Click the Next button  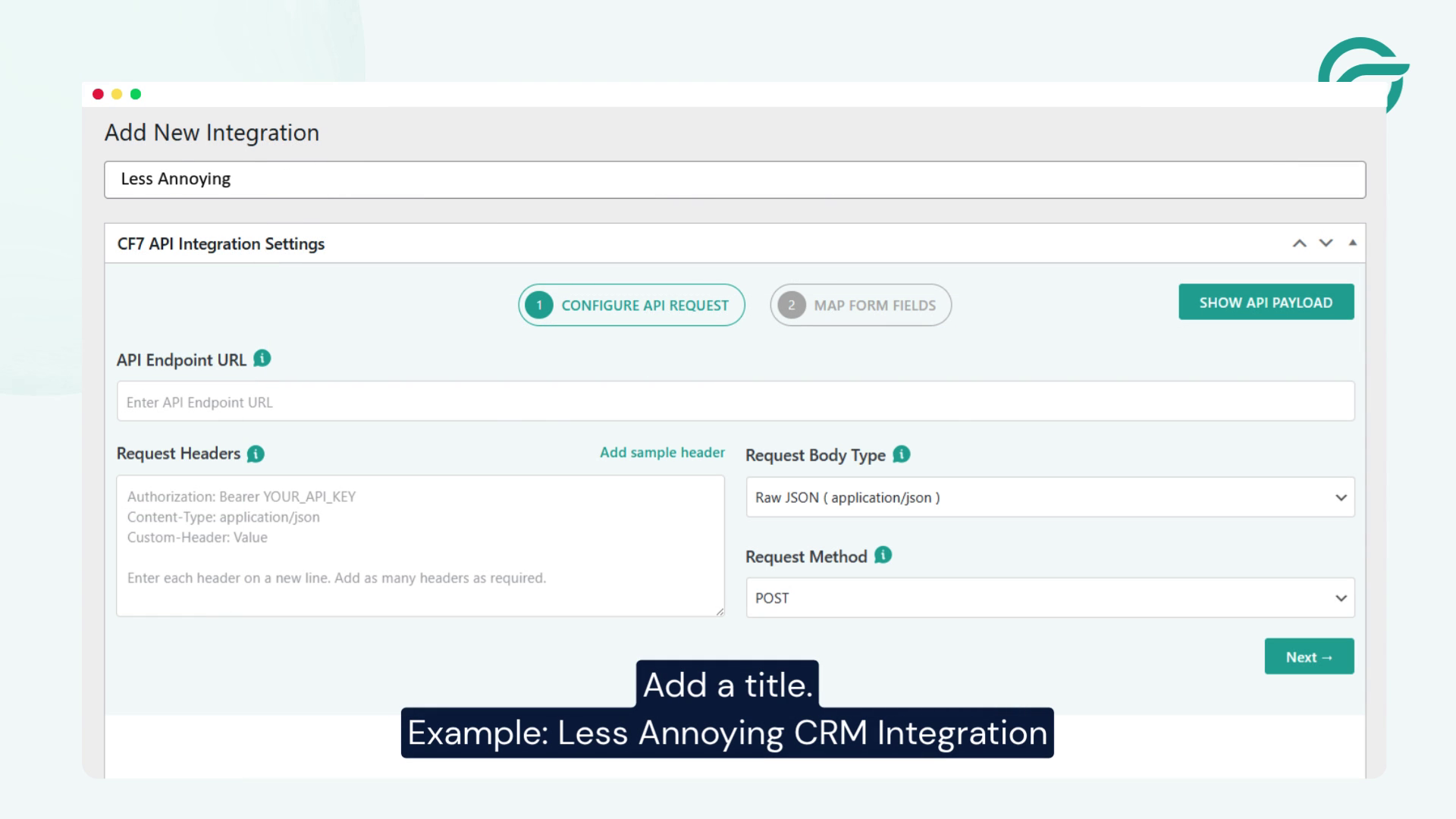point(1309,657)
